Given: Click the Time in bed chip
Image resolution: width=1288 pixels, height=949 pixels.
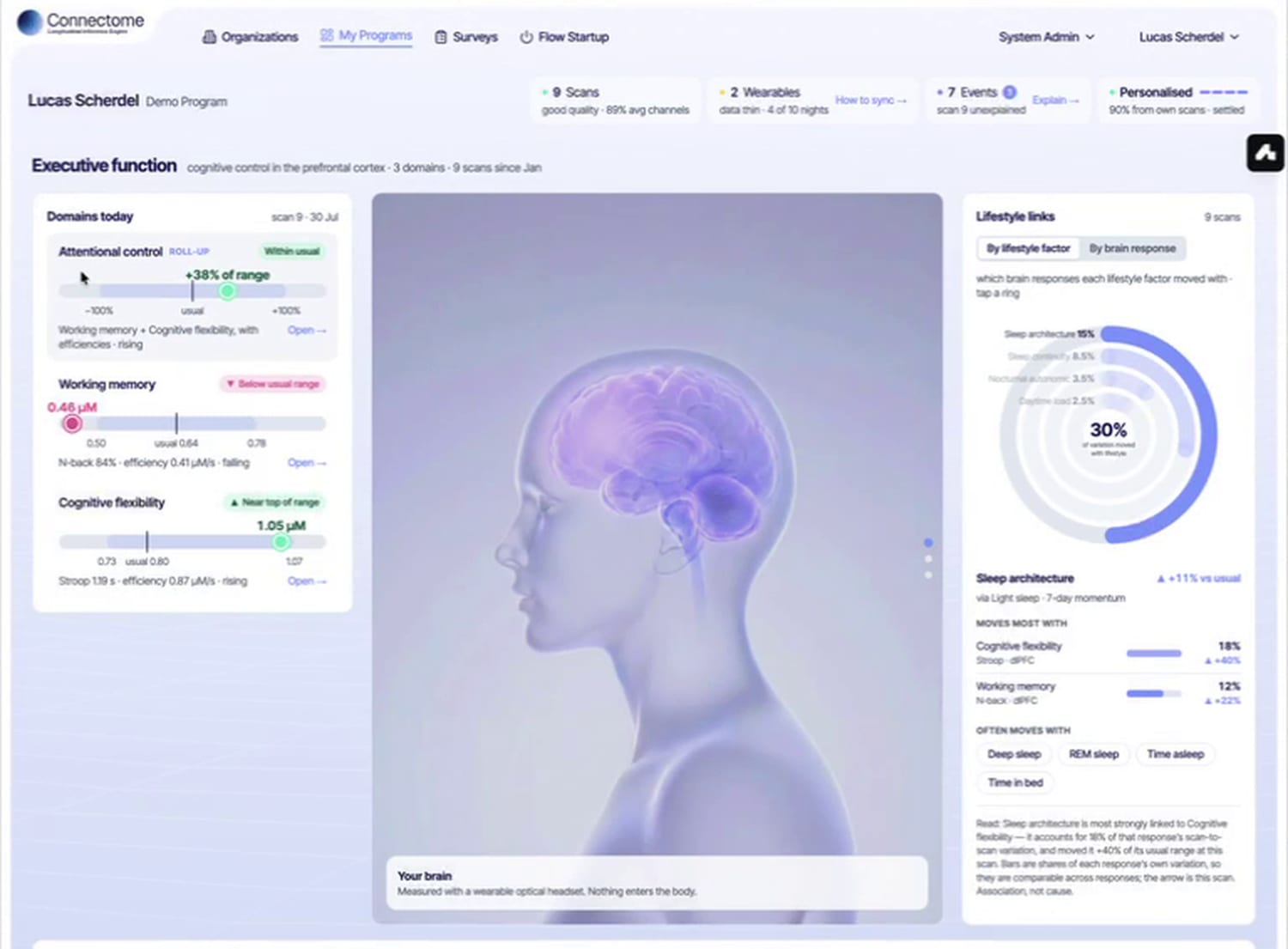Looking at the screenshot, I should point(1015,782).
